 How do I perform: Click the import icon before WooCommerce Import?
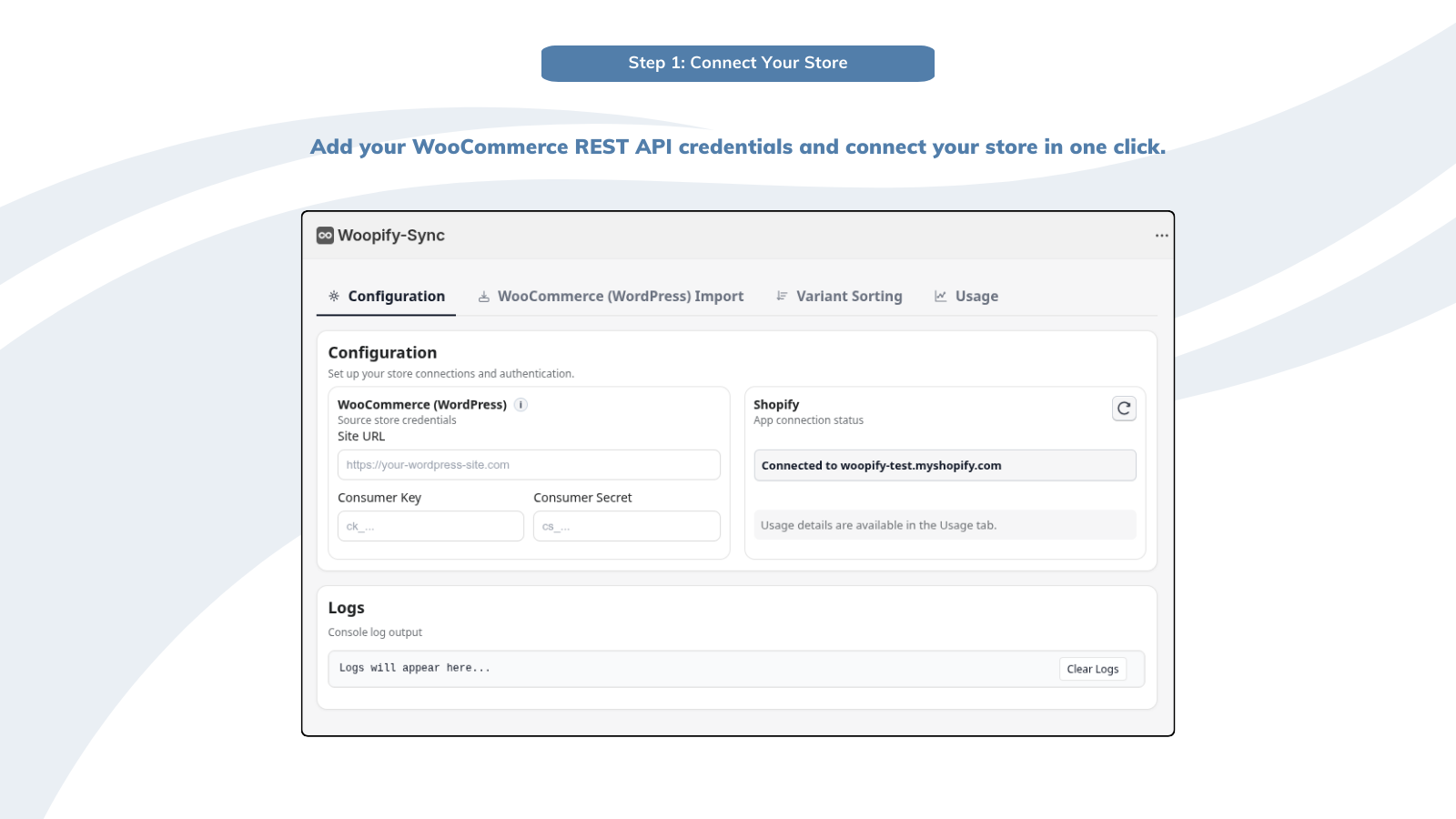coord(484,297)
